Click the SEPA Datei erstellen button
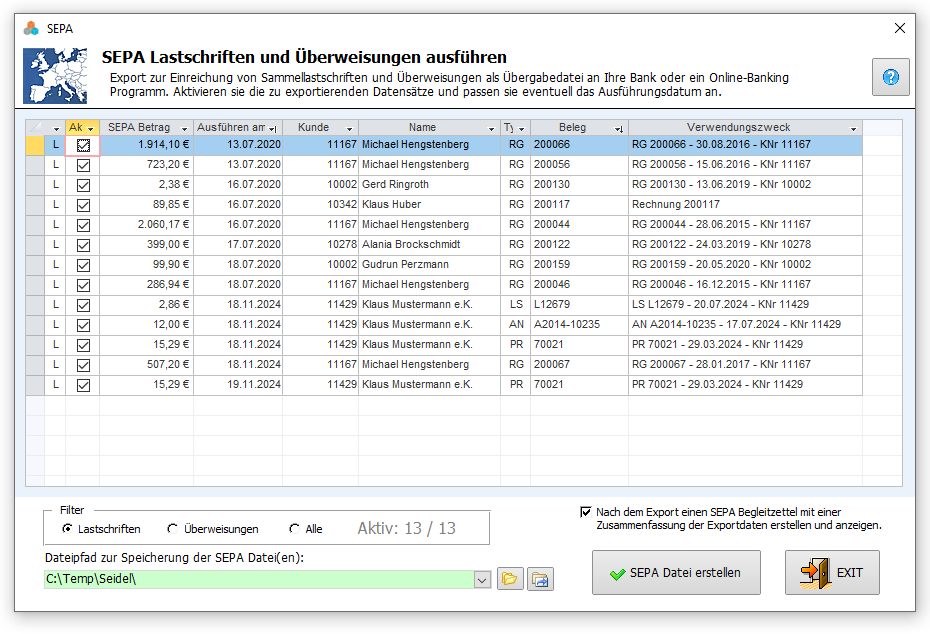 (676, 572)
